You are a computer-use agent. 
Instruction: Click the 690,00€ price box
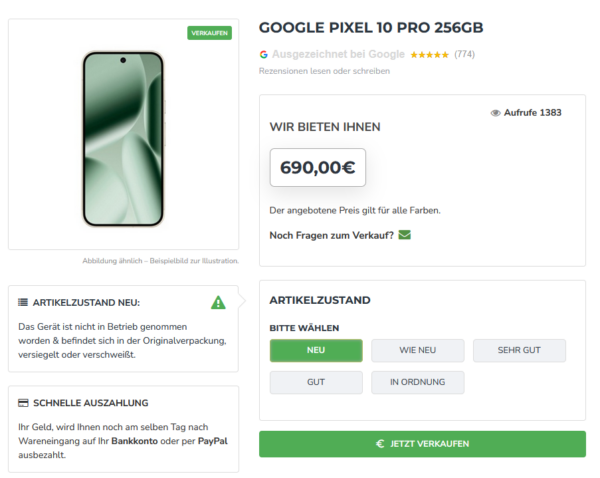[317, 167]
